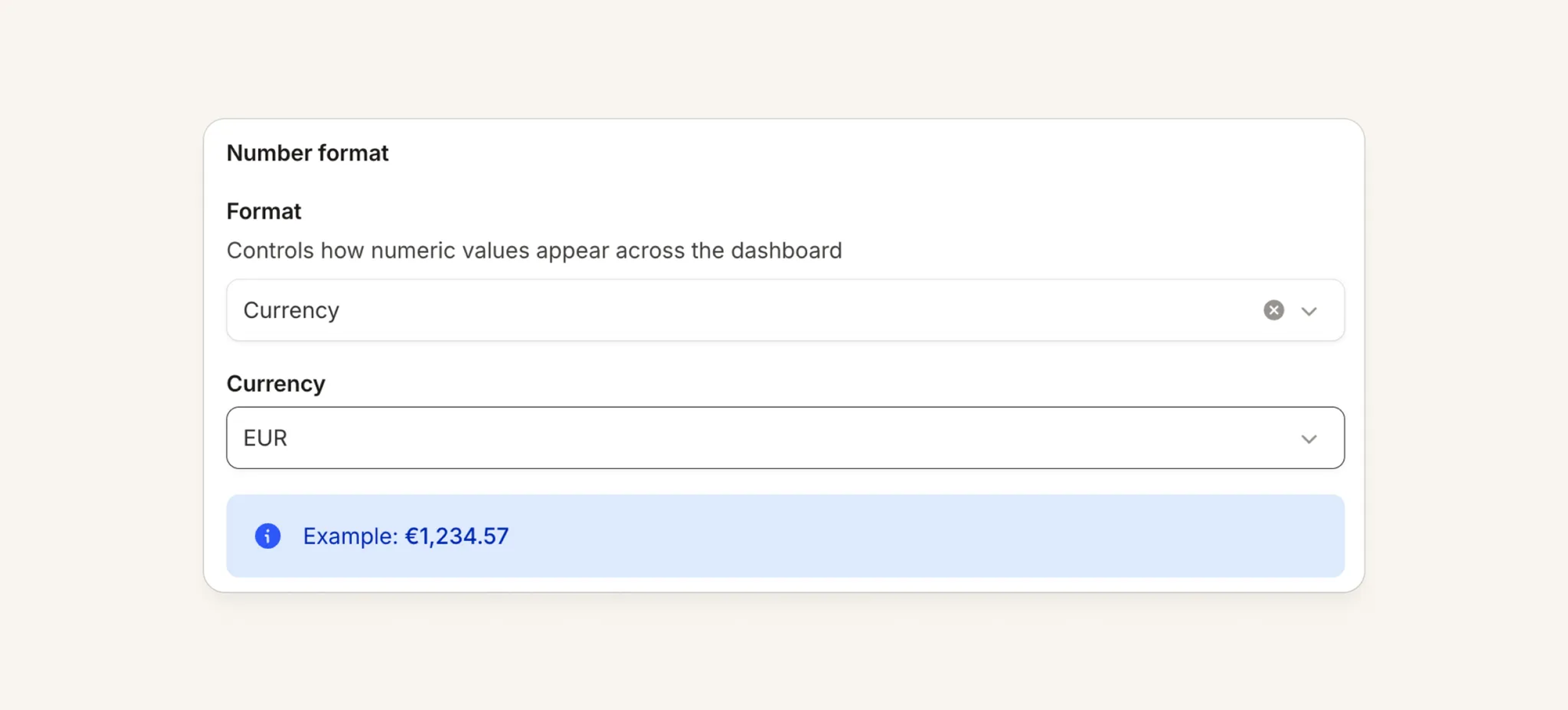1568x710 pixels.
Task: Click the 'Example: €1,234.57' text
Action: [x=405, y=536]
